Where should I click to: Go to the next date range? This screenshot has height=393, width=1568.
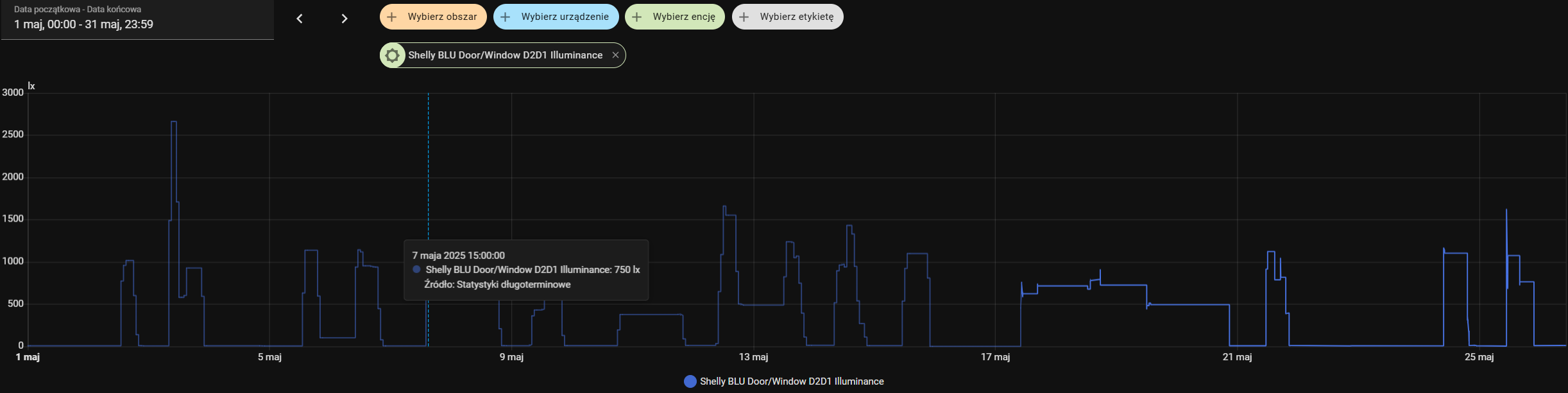click(345, 19)
